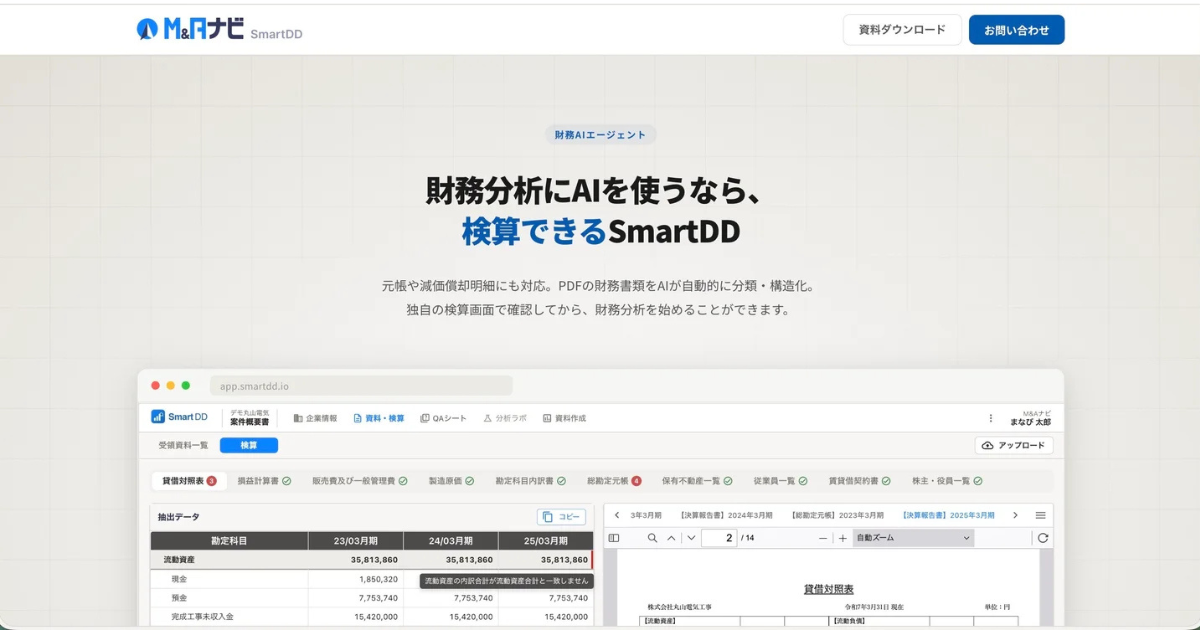Screen dimensions: 1200x630
Task: Click the コピー button in 抽出データ
Action: coord(561,517)
